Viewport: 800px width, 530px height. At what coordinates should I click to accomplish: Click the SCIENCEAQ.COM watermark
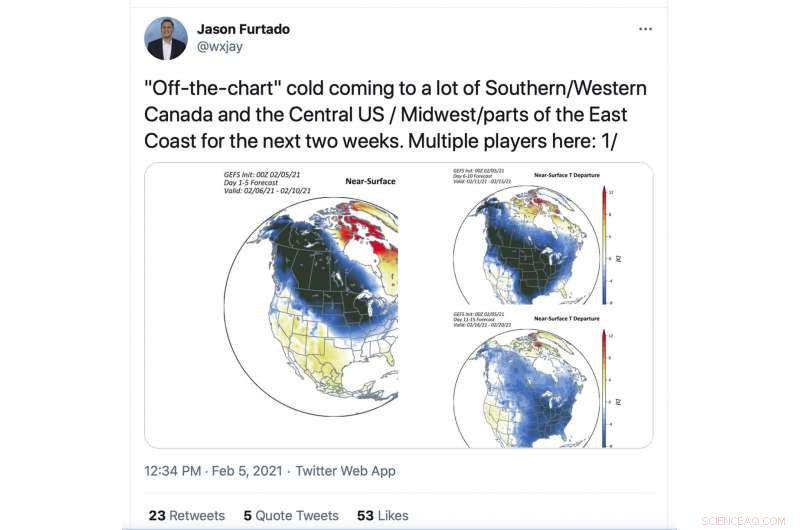743,521
